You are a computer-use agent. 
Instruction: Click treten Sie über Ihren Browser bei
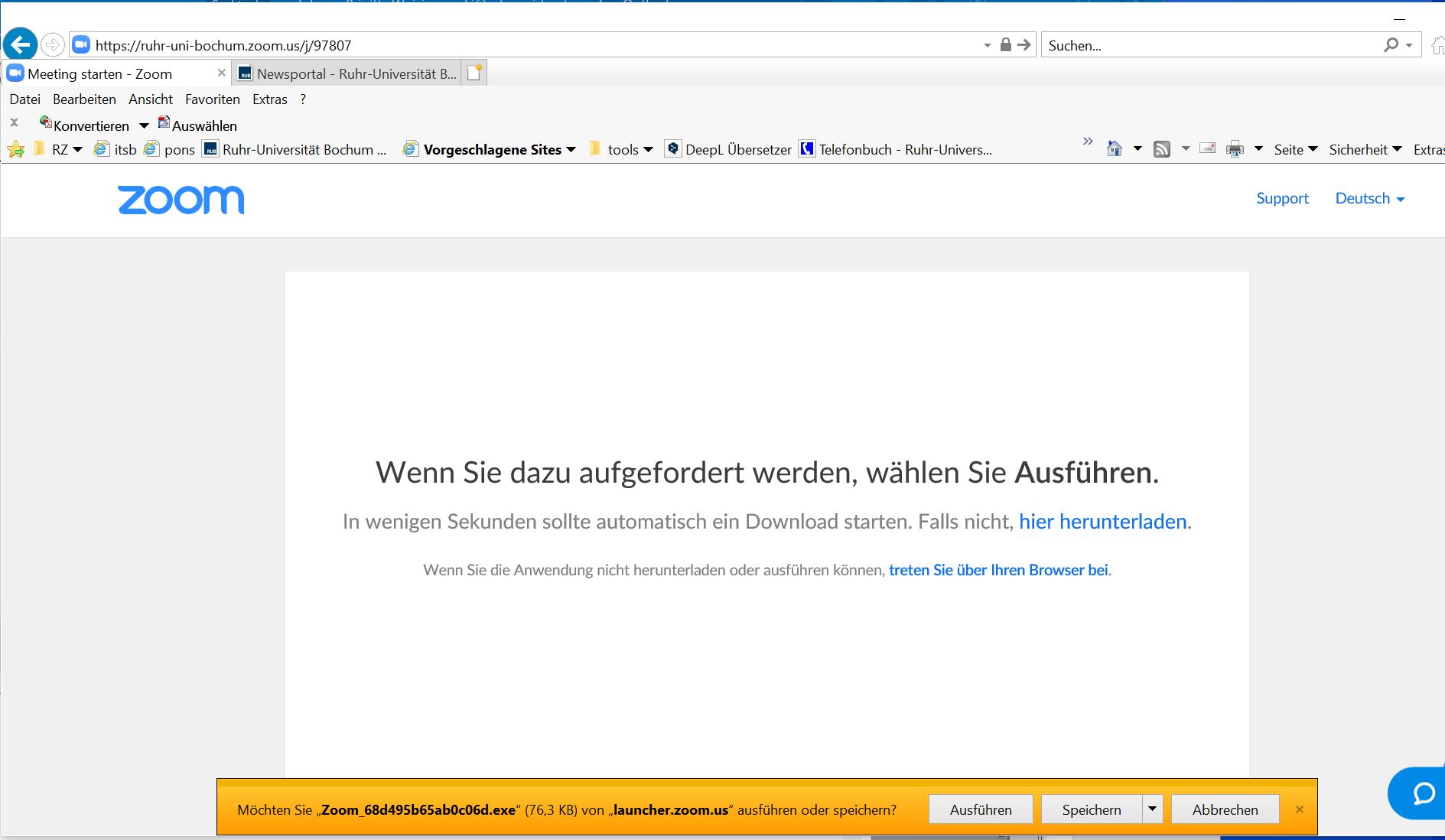998,570
